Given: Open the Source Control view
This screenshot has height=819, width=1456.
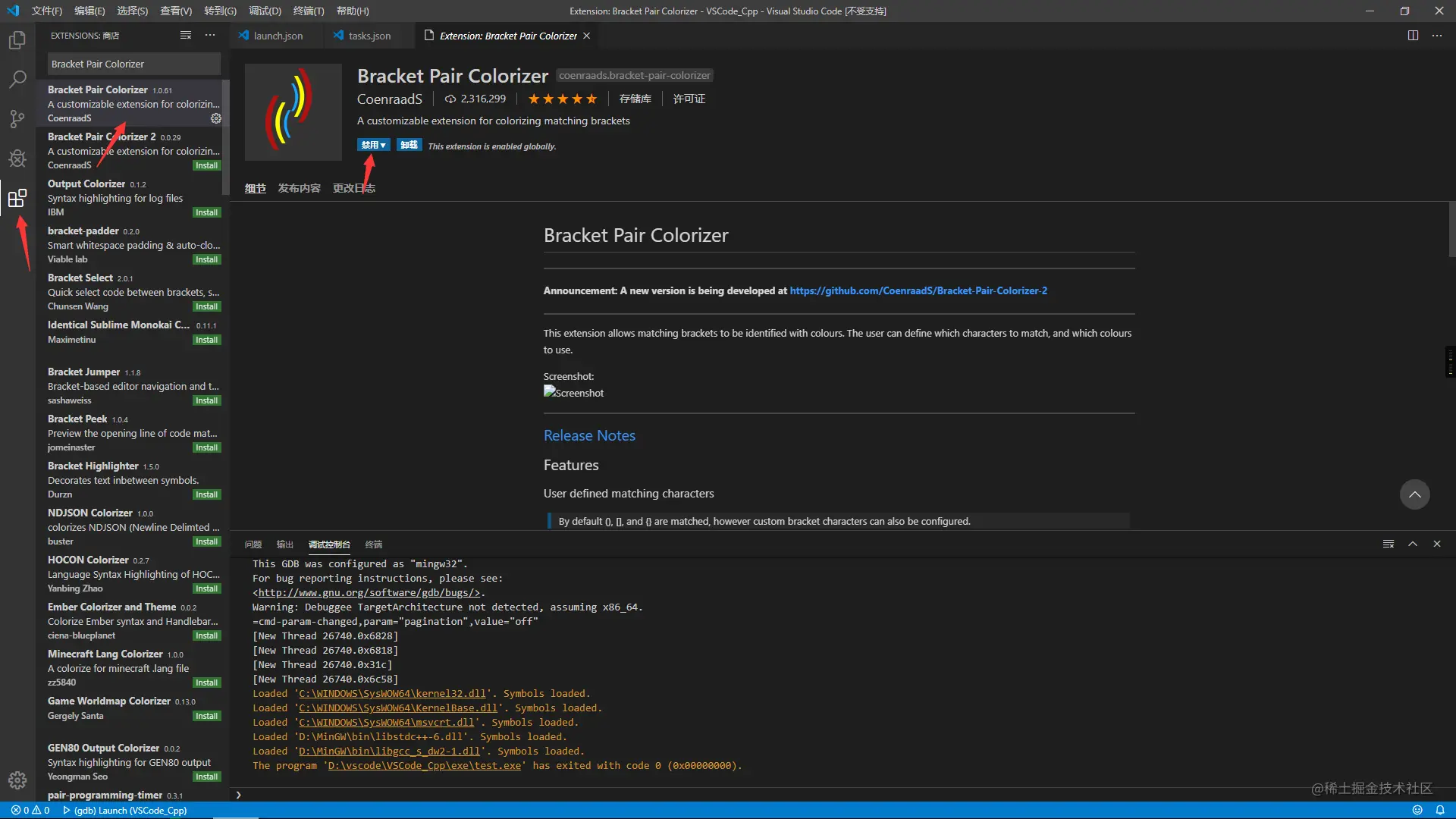Looking at the screenshot, I should [x=17, y=119].
